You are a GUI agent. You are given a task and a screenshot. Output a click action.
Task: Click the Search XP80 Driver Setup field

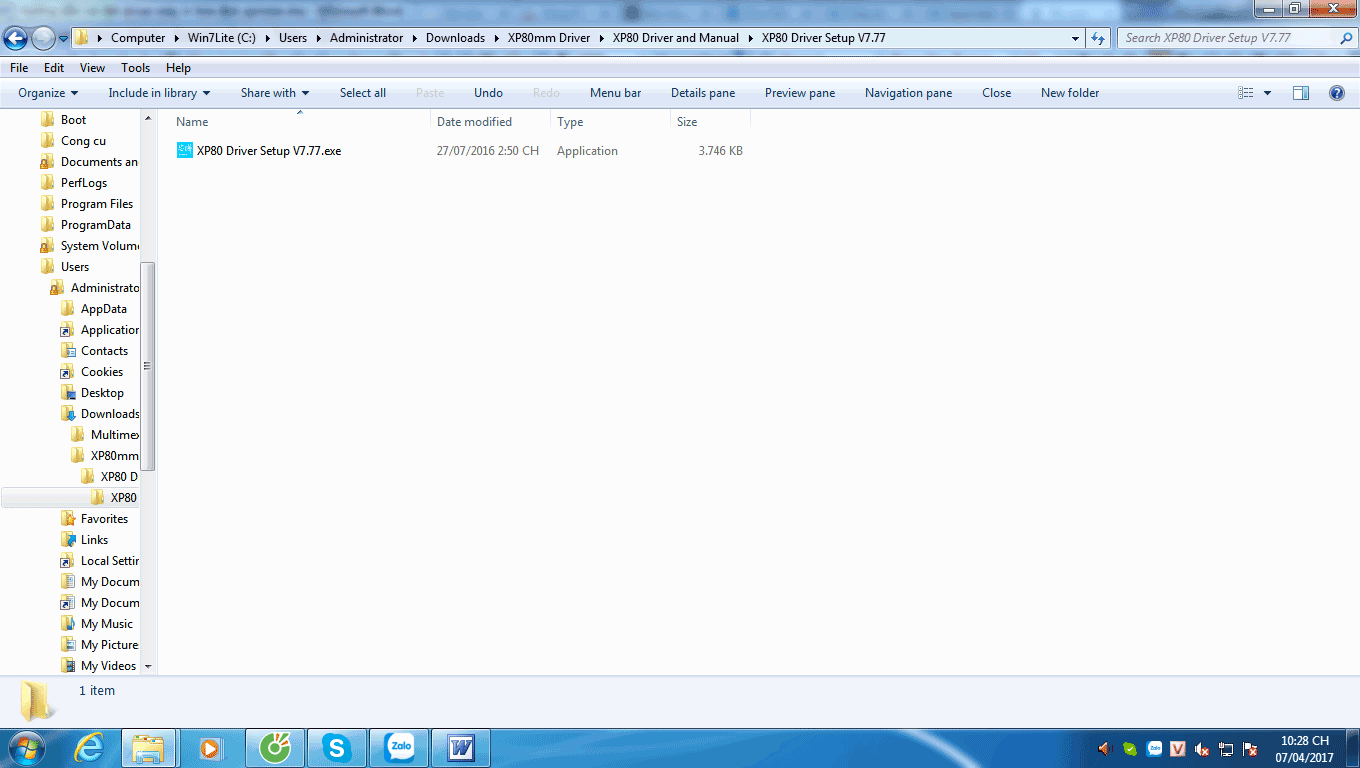1229,38
